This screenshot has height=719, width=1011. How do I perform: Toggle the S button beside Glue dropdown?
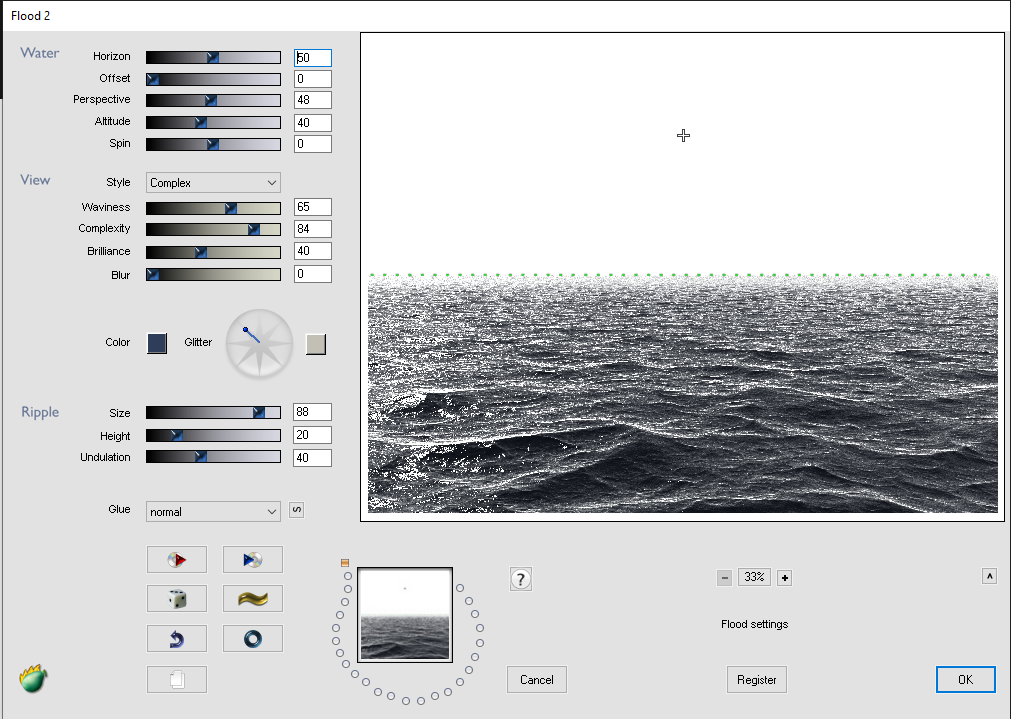coord(296,510)
